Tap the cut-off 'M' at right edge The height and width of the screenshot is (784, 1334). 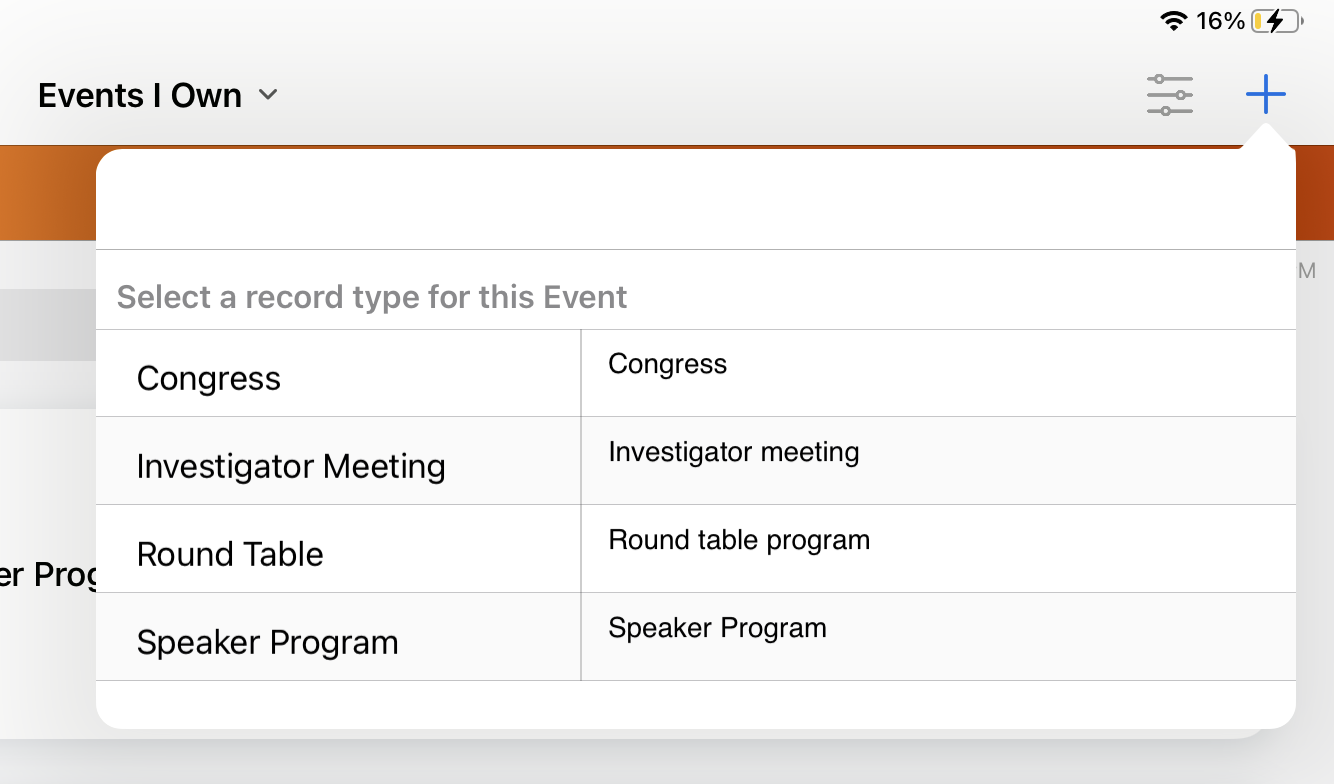pos(1307,271)
